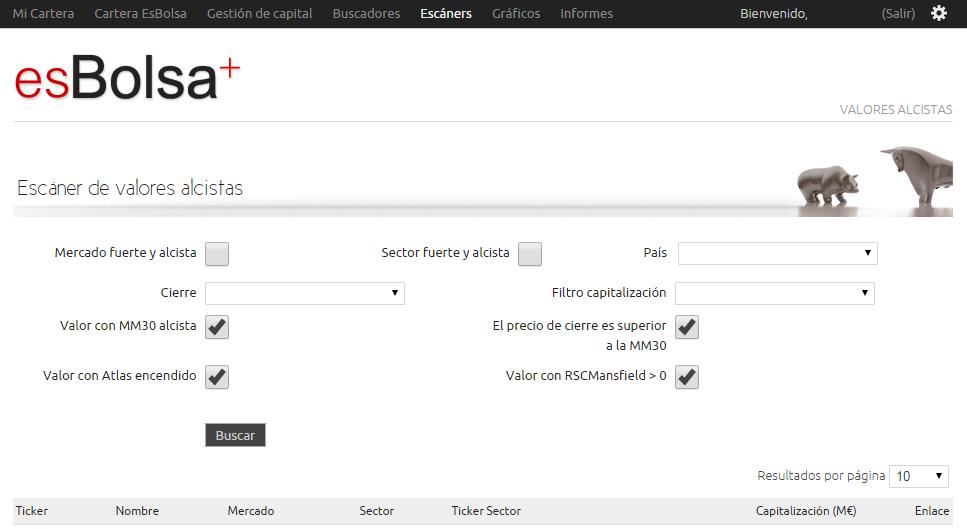
Task: Open the Buscadores menu
Action: [x=366, y=14]
